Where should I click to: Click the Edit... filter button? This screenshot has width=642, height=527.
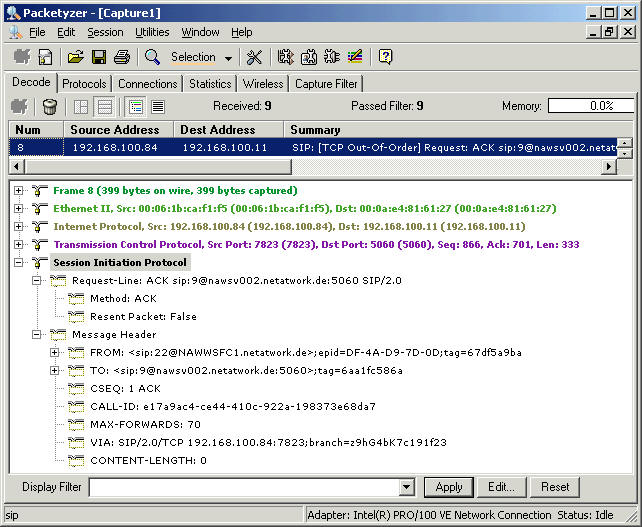pos(501,487)
